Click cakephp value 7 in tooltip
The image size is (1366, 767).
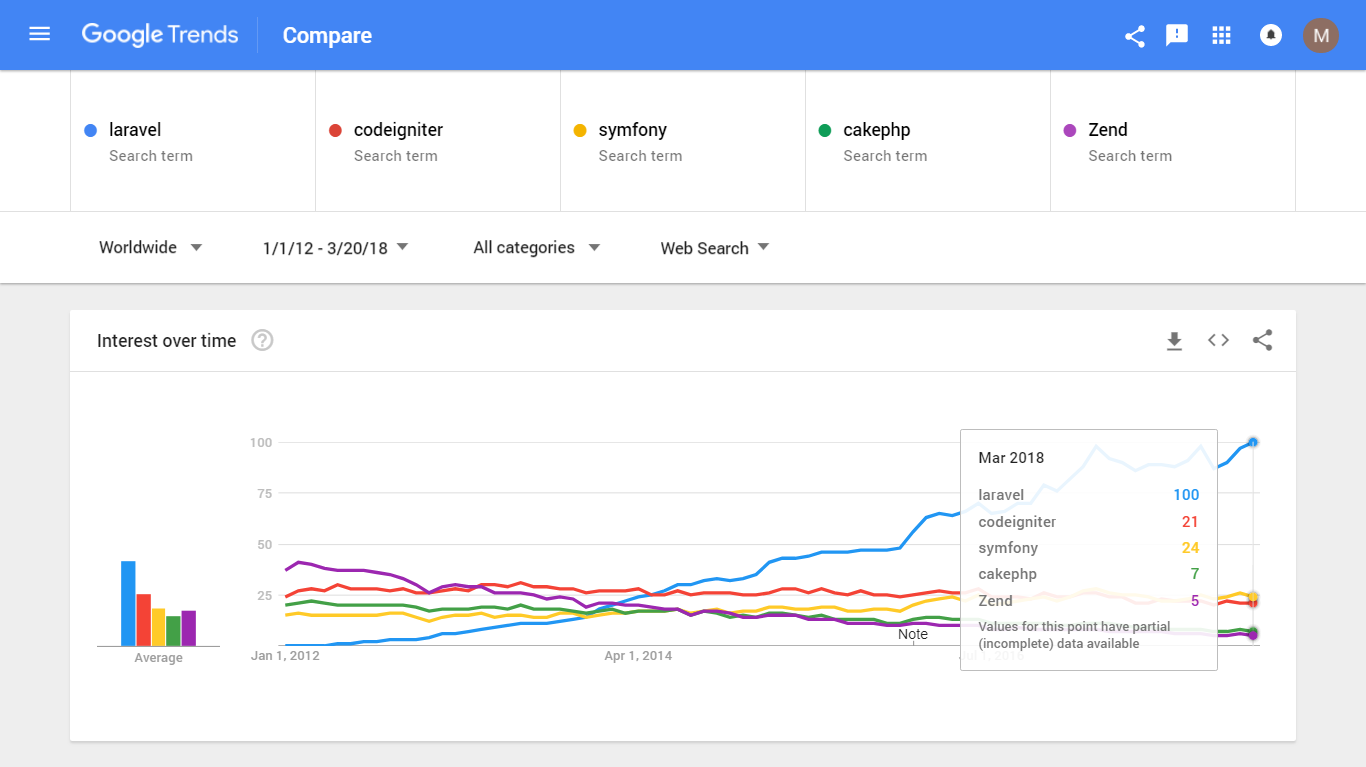(1195, 574)
